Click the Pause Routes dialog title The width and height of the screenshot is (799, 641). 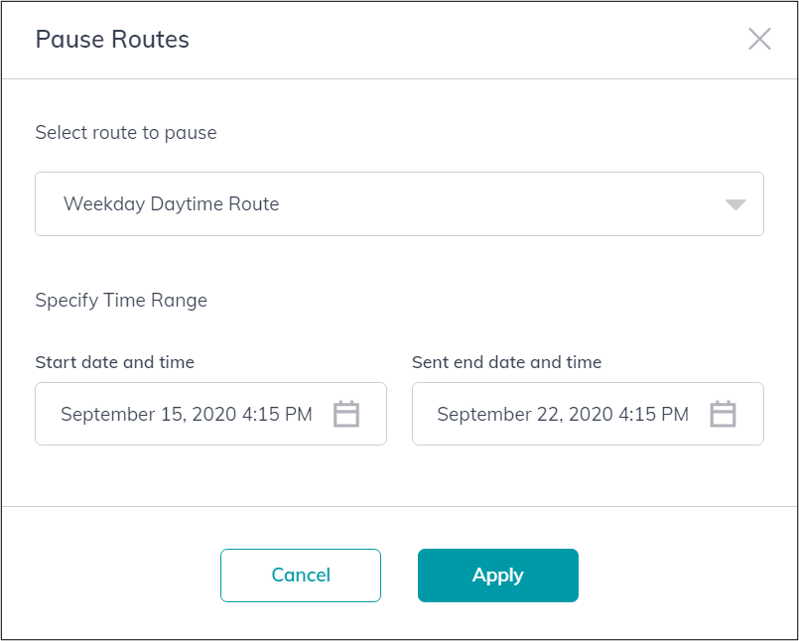pyautogui.click(x=112, y=39)
